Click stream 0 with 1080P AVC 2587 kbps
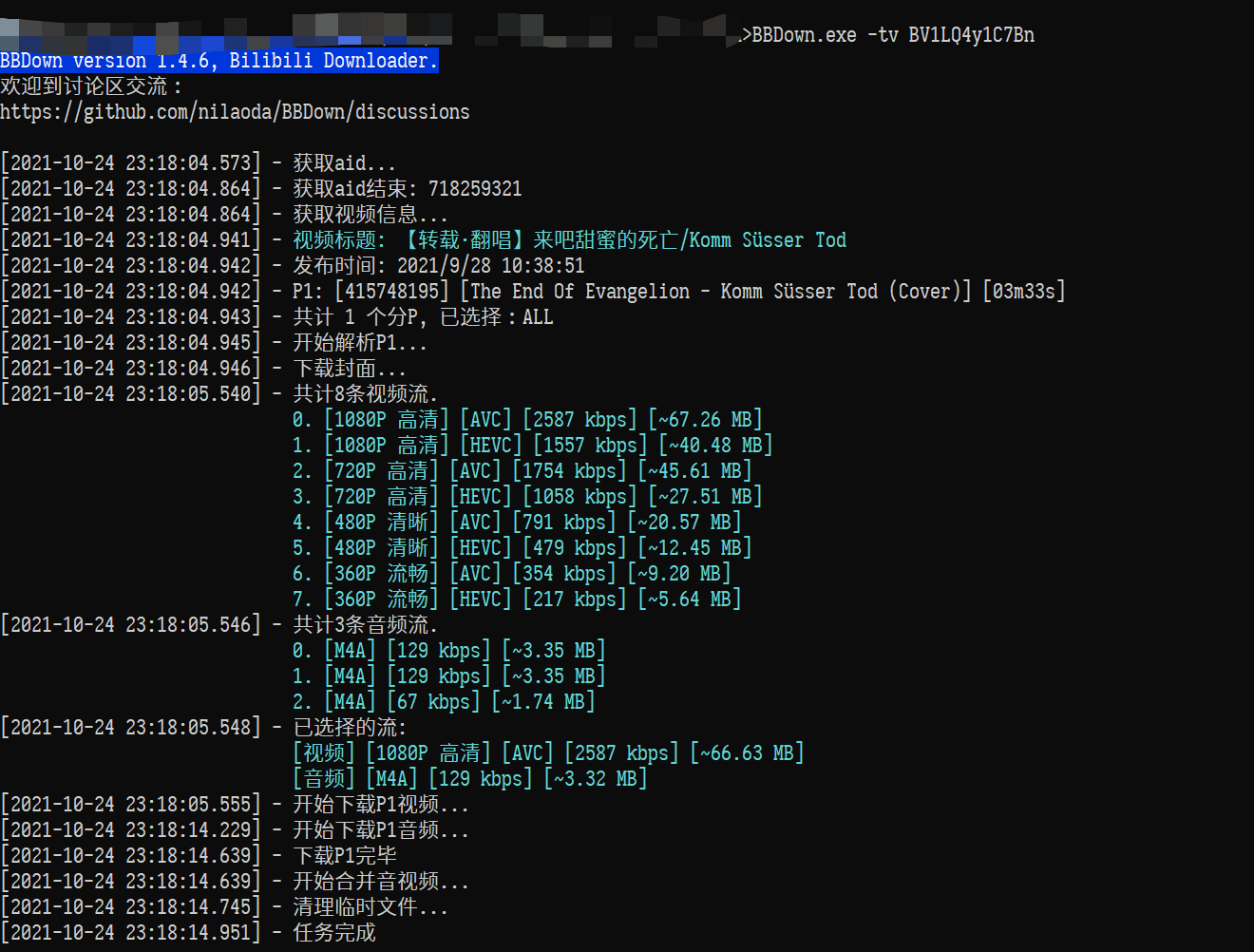Screen dimensions: 1254x952 coord(527,418)
